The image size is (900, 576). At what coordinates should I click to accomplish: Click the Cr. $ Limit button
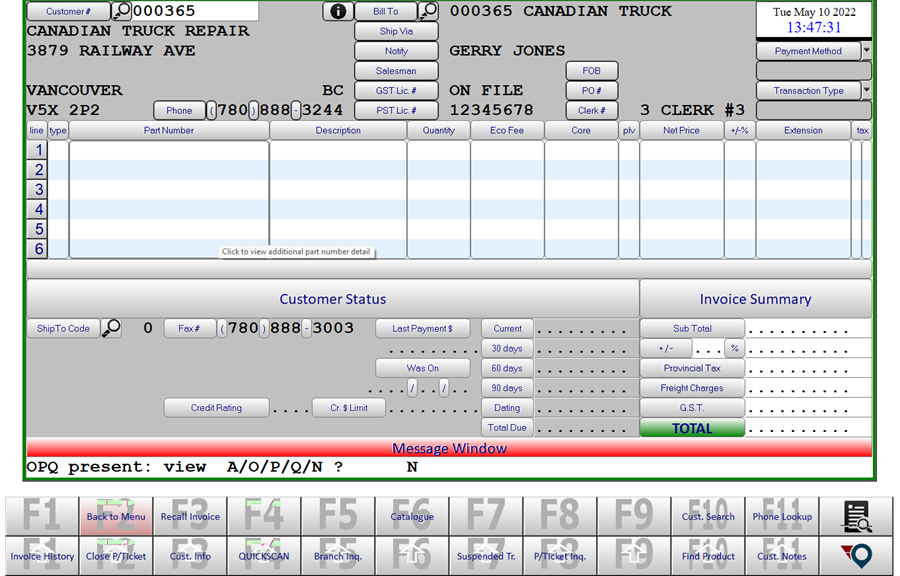349,407
